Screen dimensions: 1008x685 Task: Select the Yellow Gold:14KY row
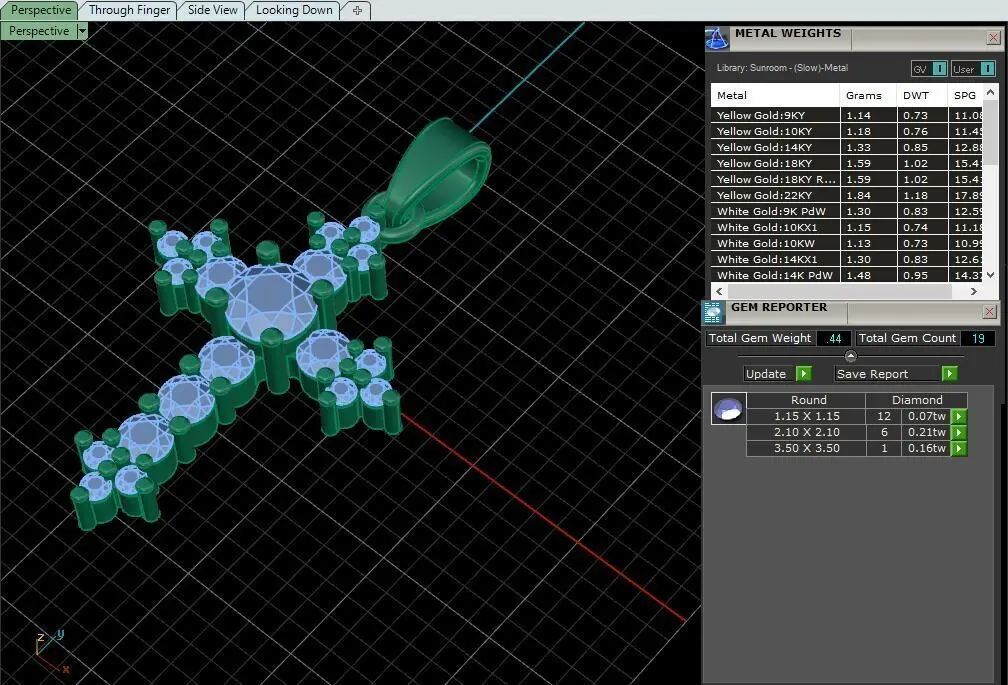point(847,147)
